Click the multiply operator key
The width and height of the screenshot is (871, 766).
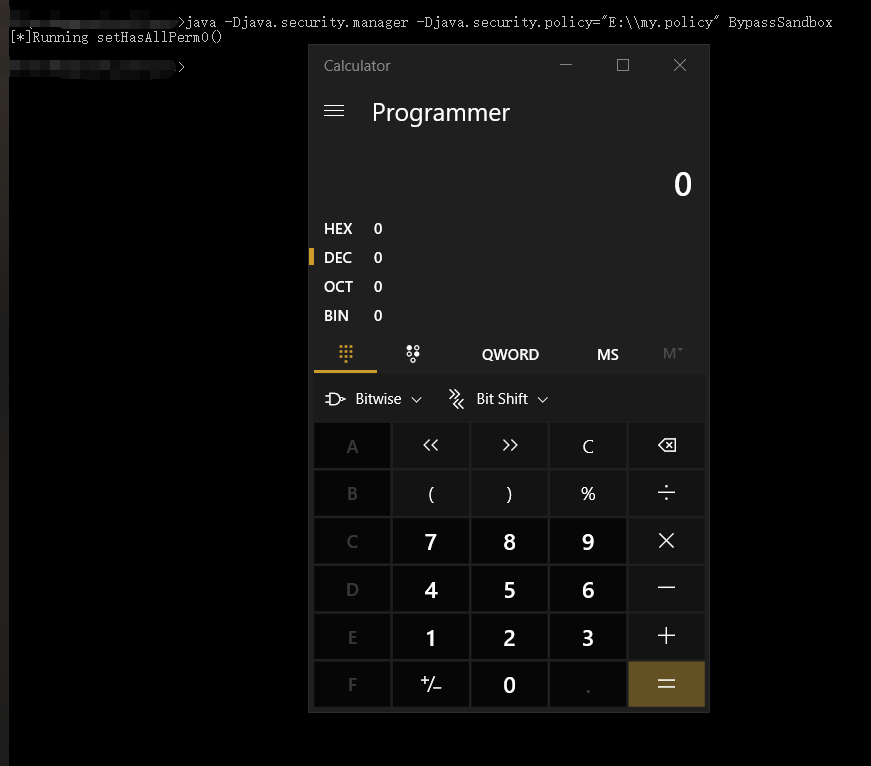point(666,542)
